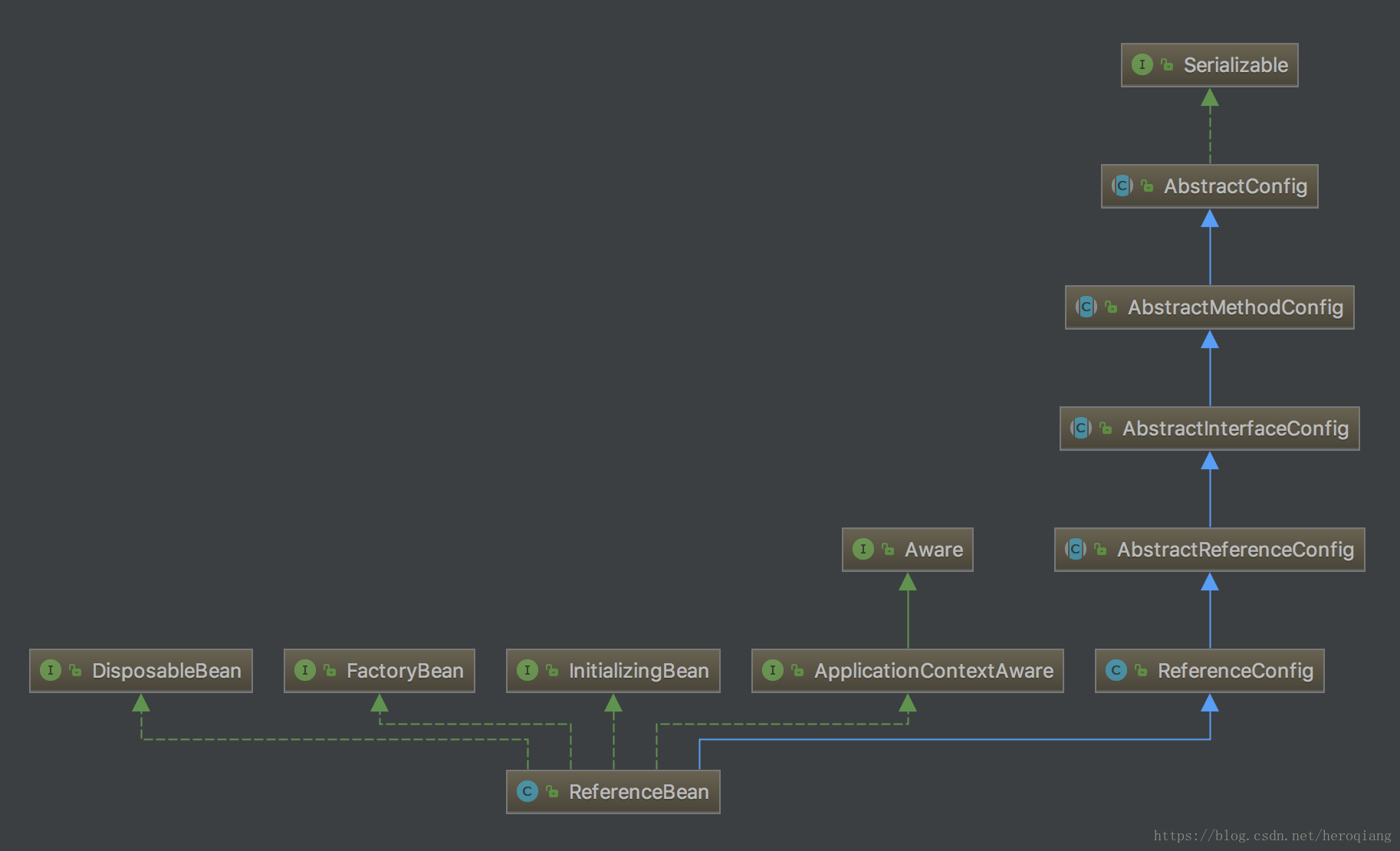Click the interface icon on ApplicationContextAware
Image resolution: width=1400 pixels, height=851 pixels.
772,670
